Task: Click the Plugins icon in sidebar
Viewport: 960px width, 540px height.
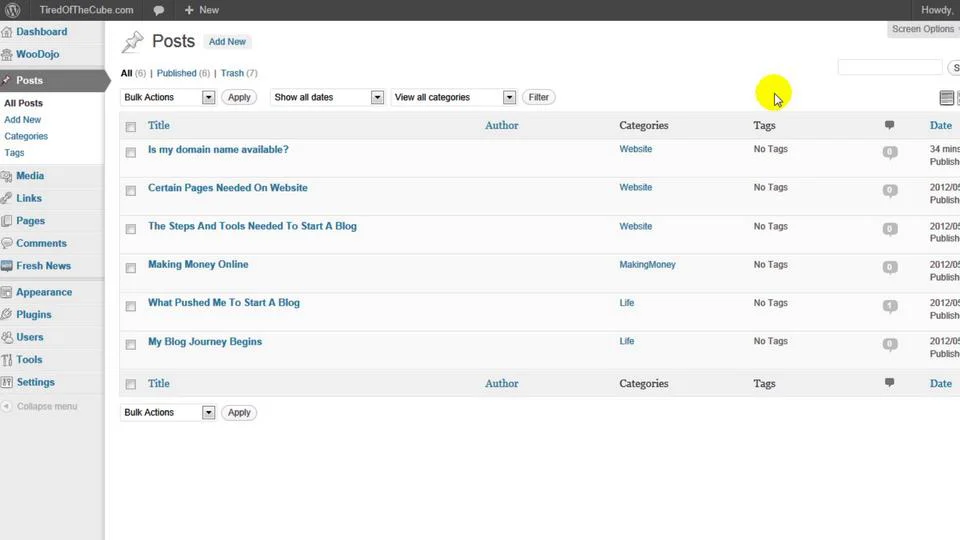Action: click(x=7, y=315)
